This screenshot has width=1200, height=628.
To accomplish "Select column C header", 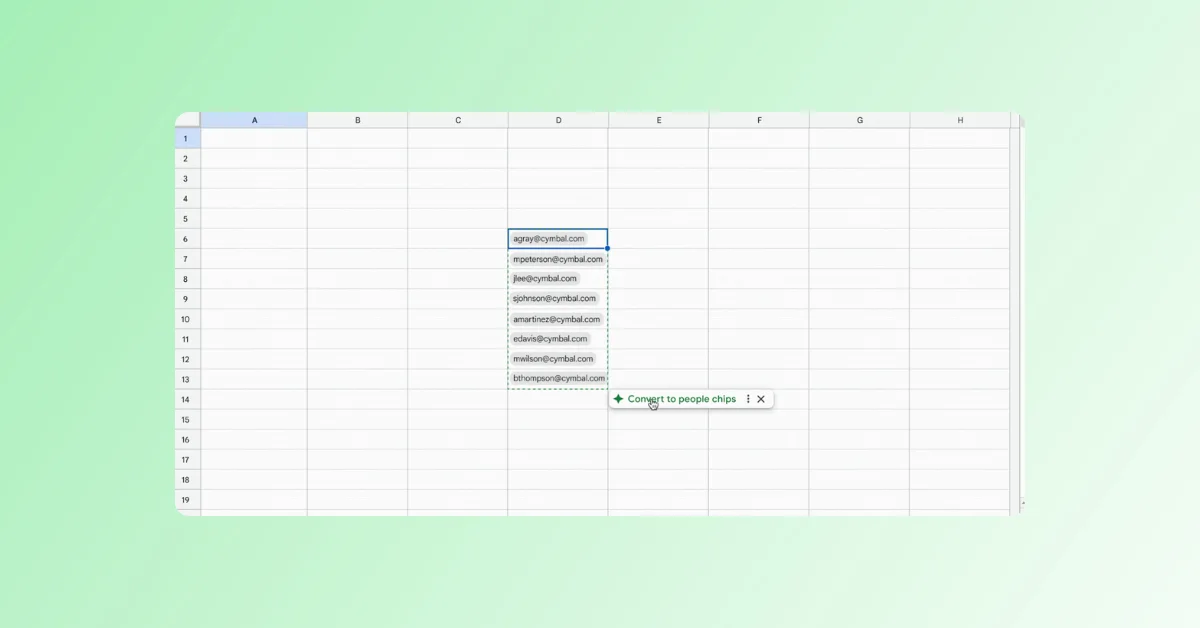I will [x=458, y=120].
